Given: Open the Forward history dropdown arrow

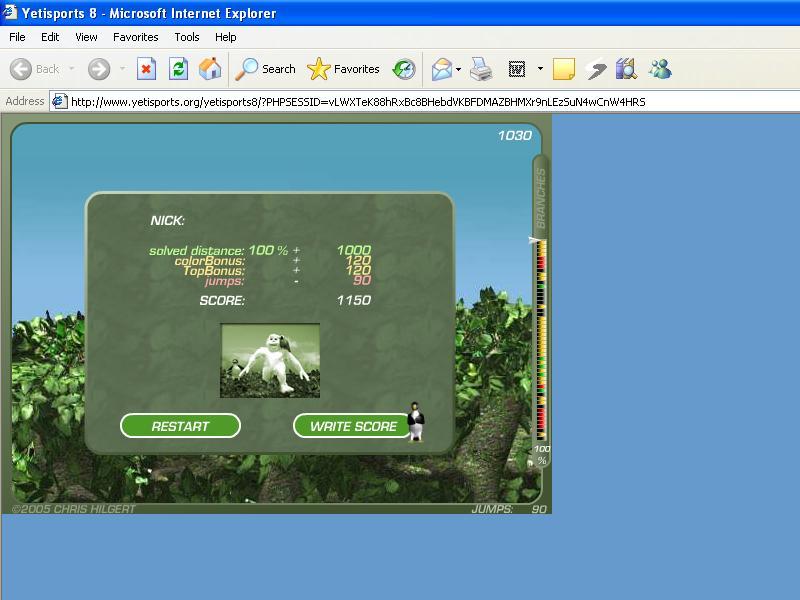Looking at the screenshot, I should [122, 68].
